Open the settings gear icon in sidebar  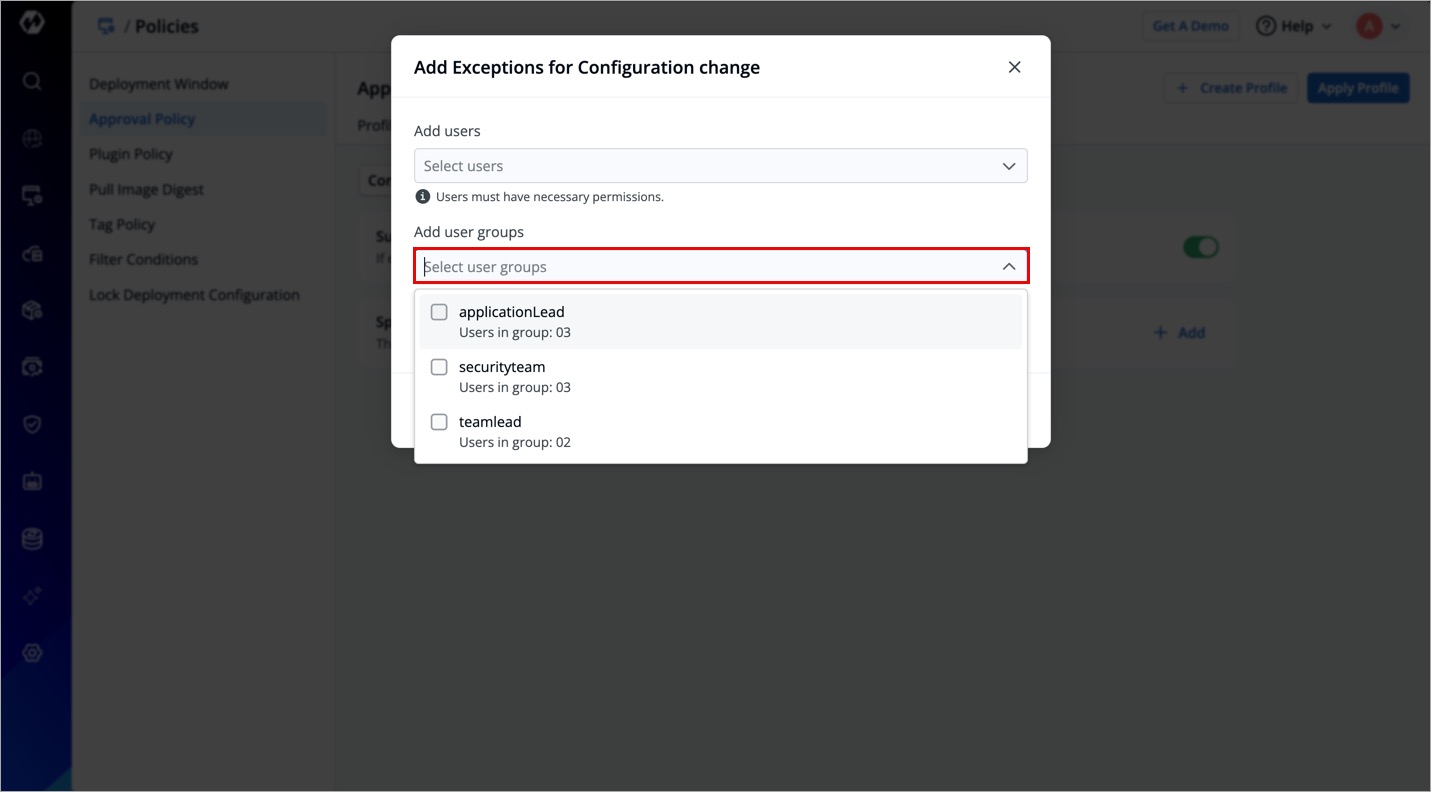32,653
